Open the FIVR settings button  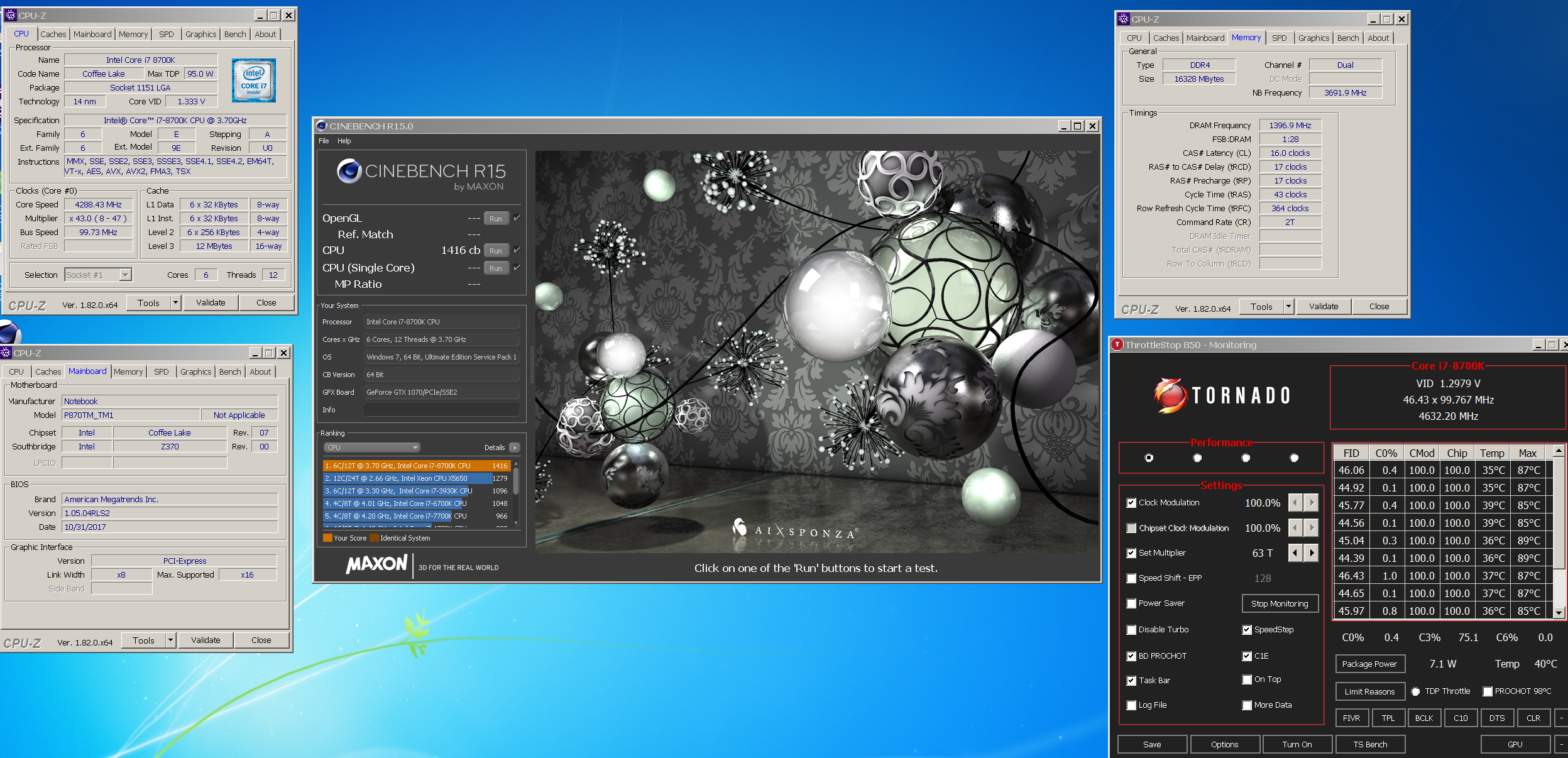click(1351, 718)
